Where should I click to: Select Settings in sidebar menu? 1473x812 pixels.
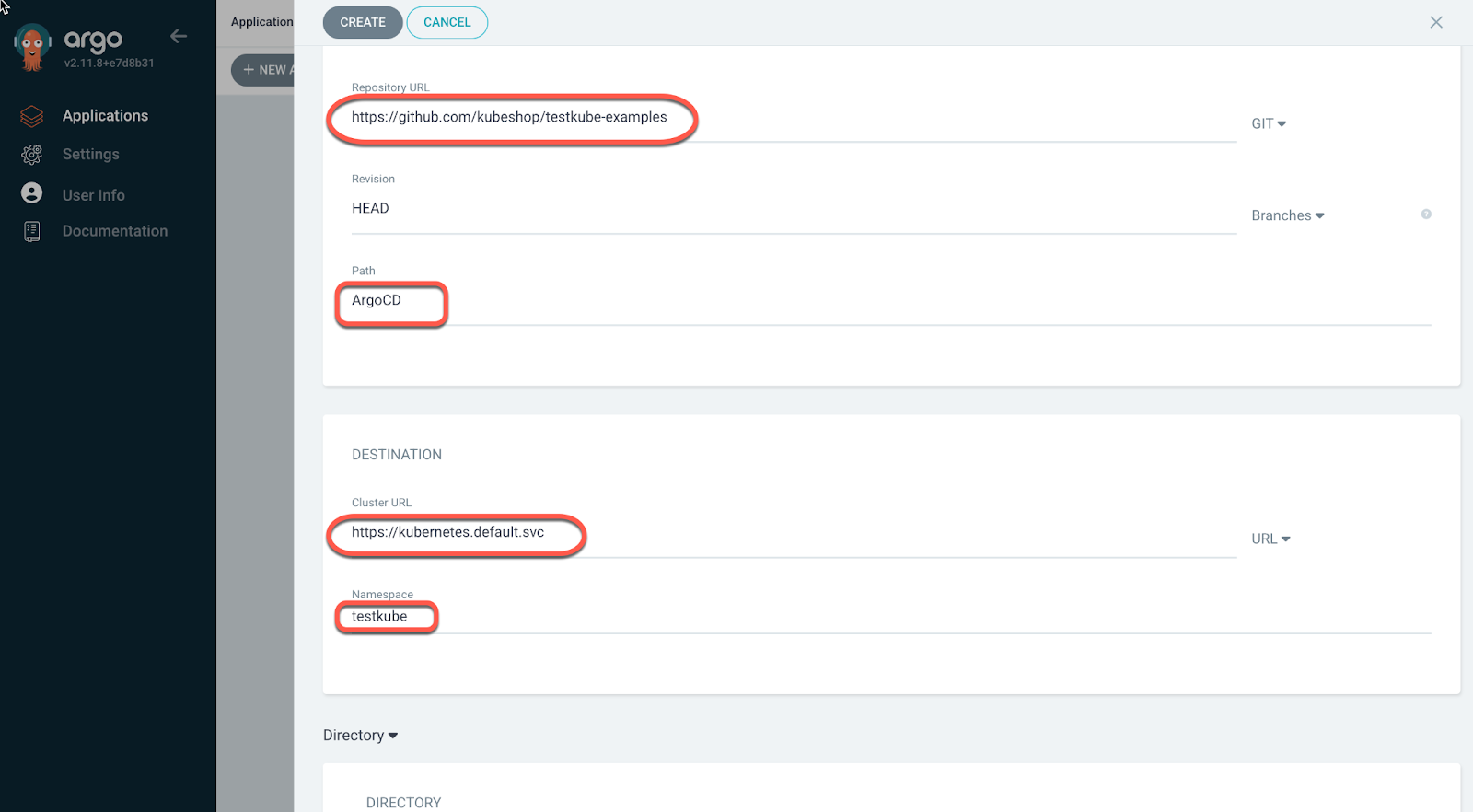pos(91,155)
